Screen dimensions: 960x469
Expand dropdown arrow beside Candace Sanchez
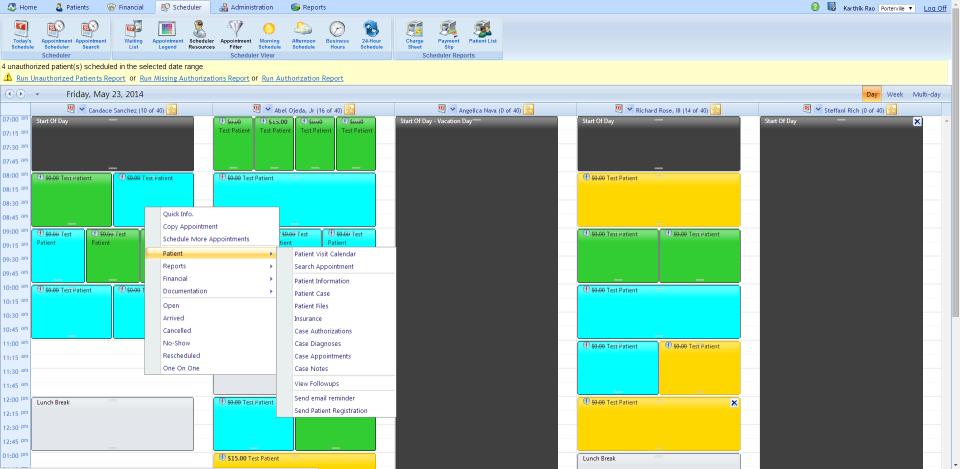(x=81, y=110)
